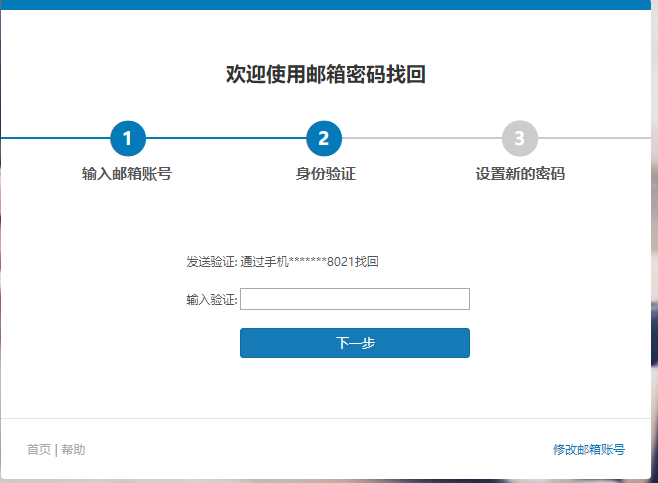Click the gray step 3 circle
The image size is (658, 483).
click(519, 138)
